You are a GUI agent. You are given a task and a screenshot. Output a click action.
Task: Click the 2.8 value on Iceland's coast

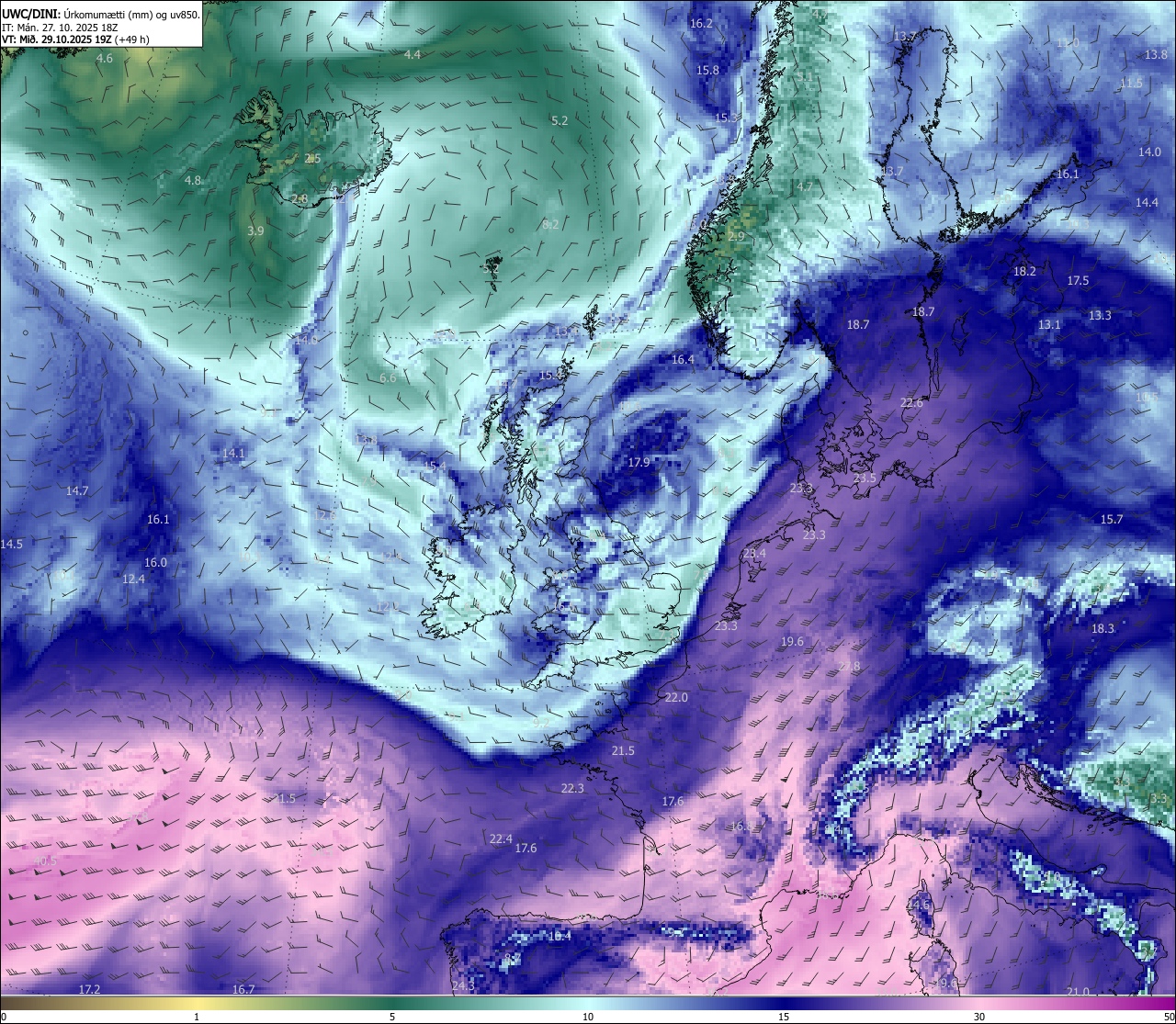(300, 199)
